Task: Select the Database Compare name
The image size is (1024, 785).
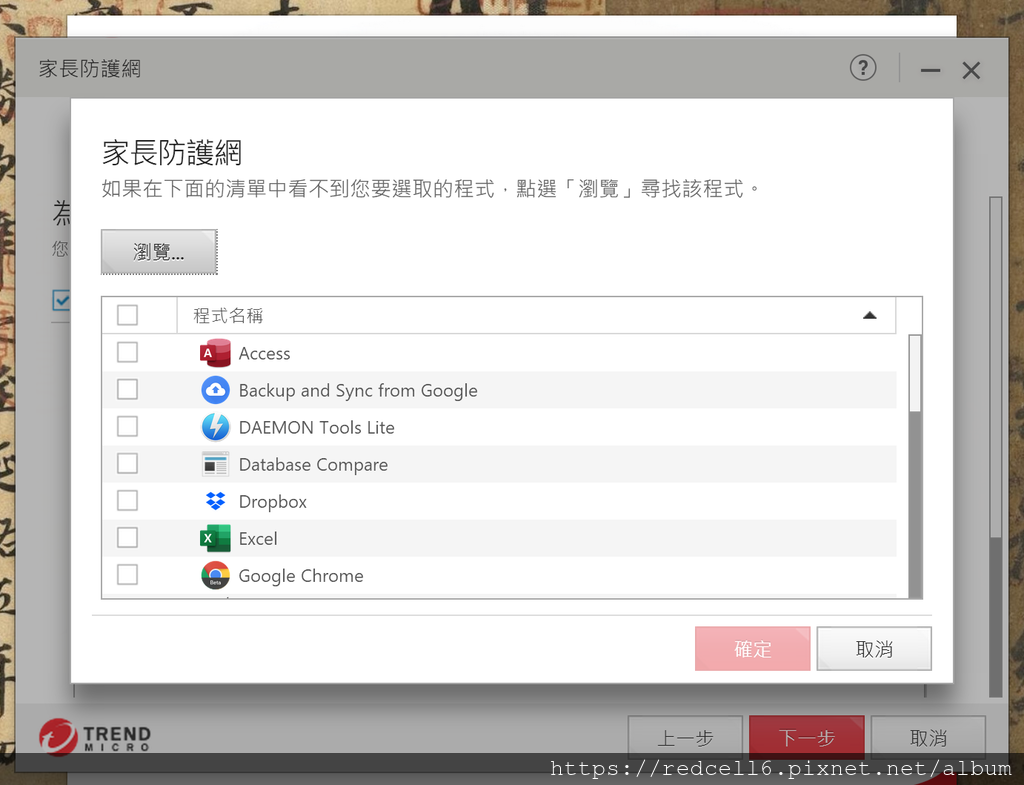Action: tap(313, 464)
